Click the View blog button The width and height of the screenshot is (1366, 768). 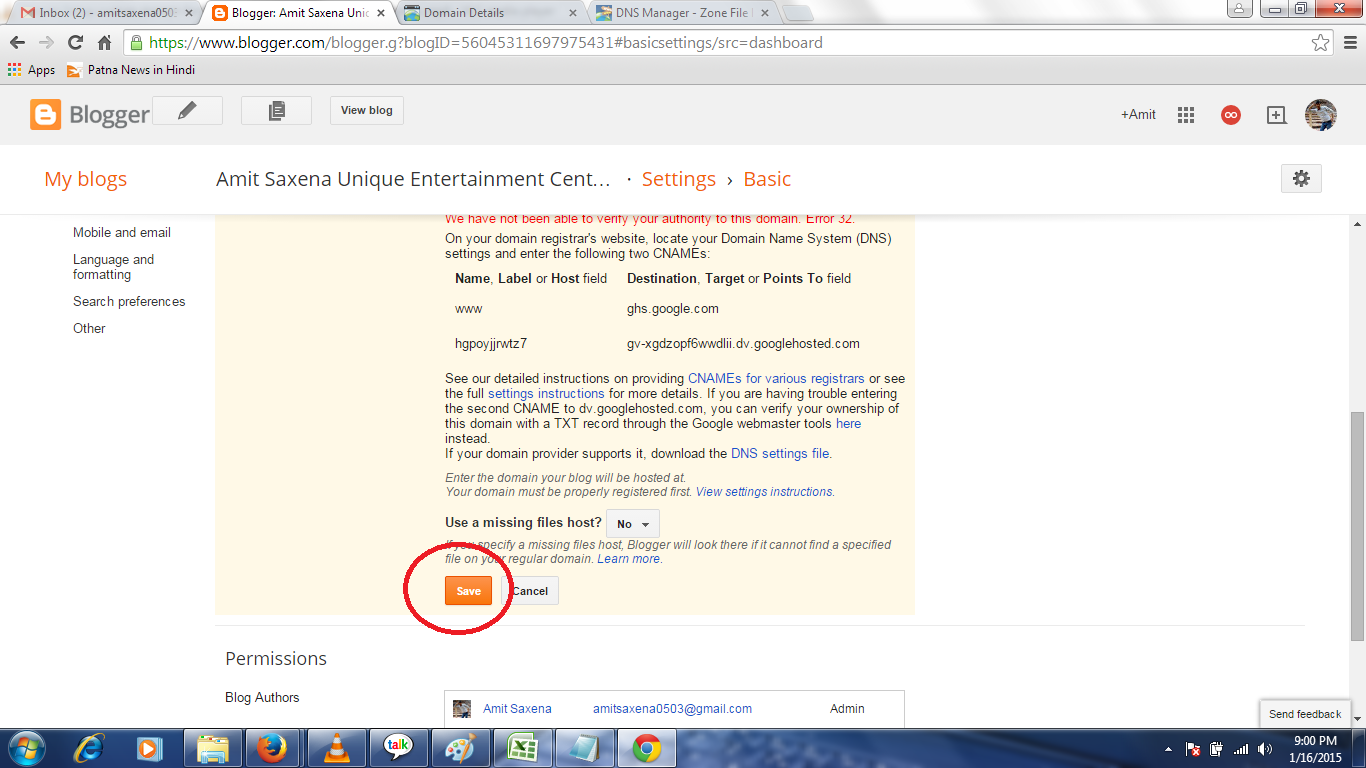[367, 110]
